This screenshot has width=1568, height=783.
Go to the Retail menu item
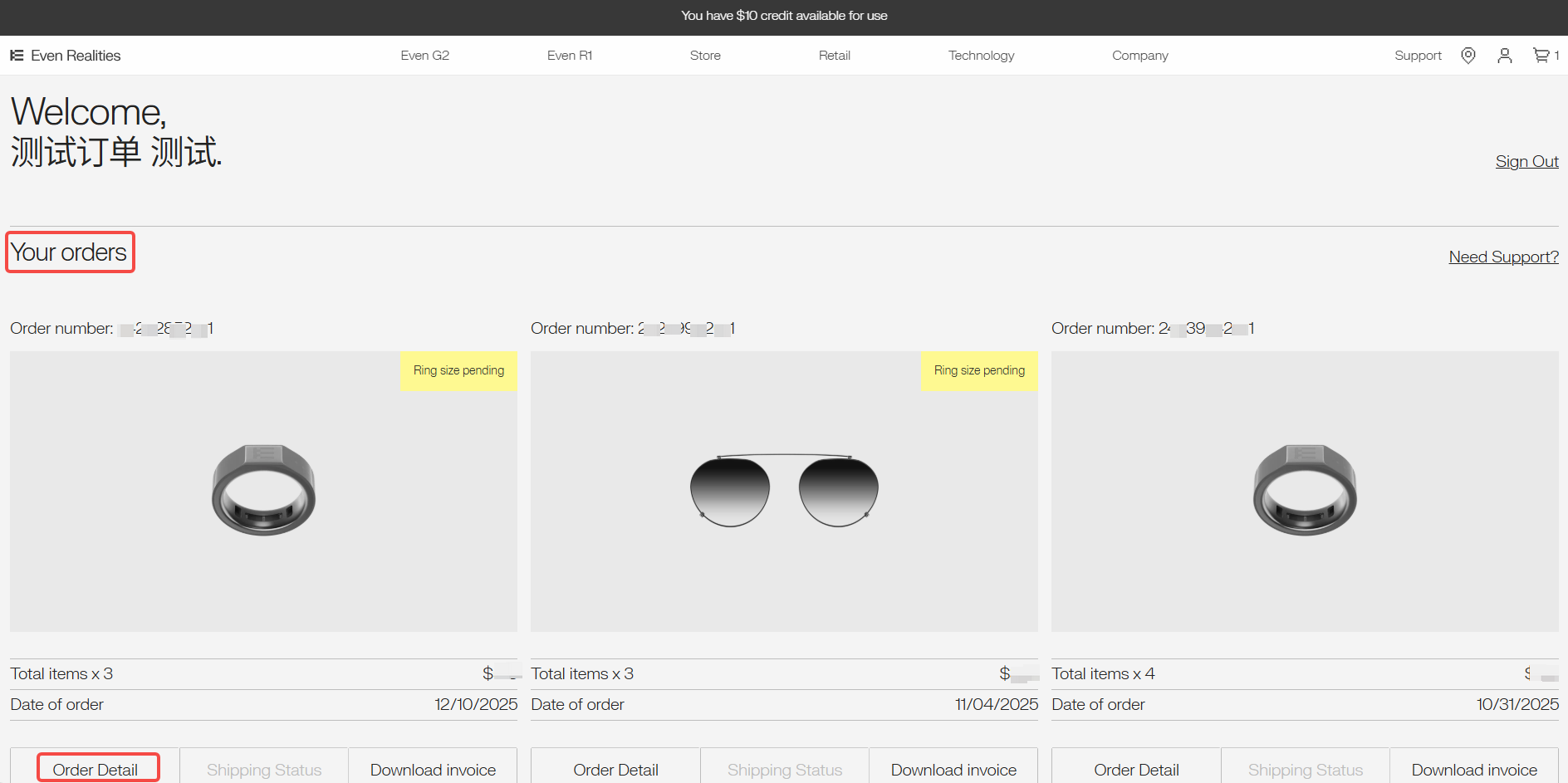(x=835, y=56)
